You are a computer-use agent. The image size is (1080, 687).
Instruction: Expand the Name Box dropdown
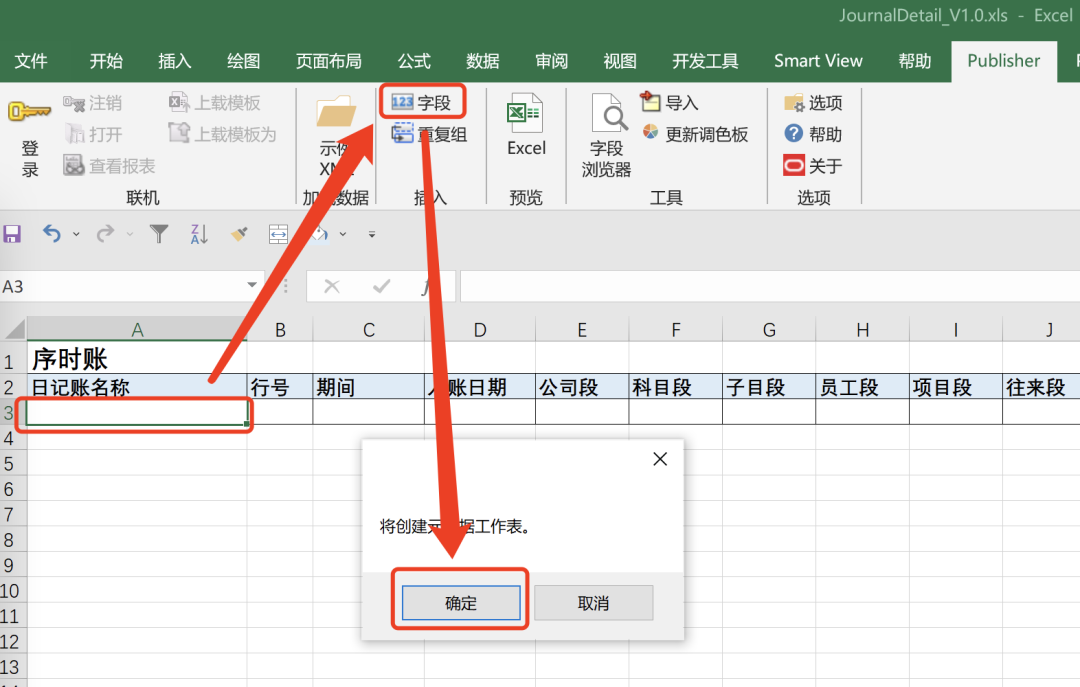click(x=252, y=285)
